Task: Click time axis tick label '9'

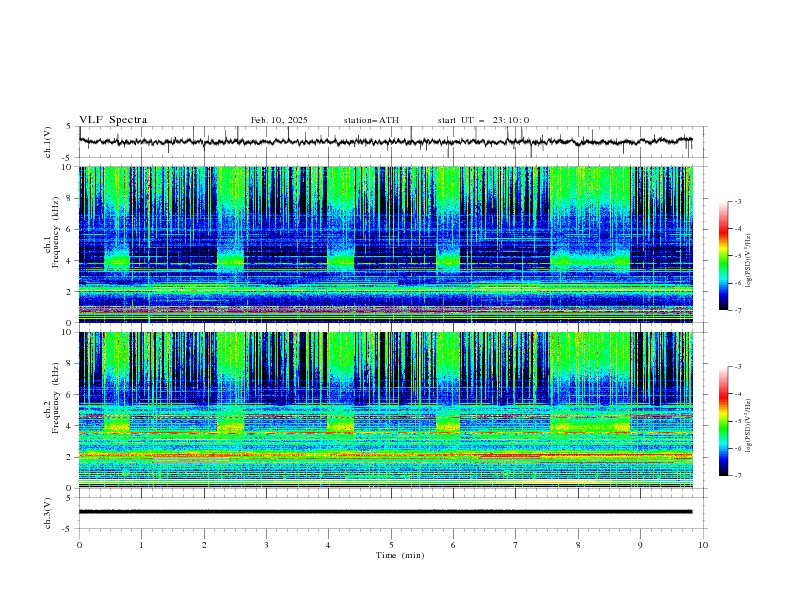Action: point(640,545)
